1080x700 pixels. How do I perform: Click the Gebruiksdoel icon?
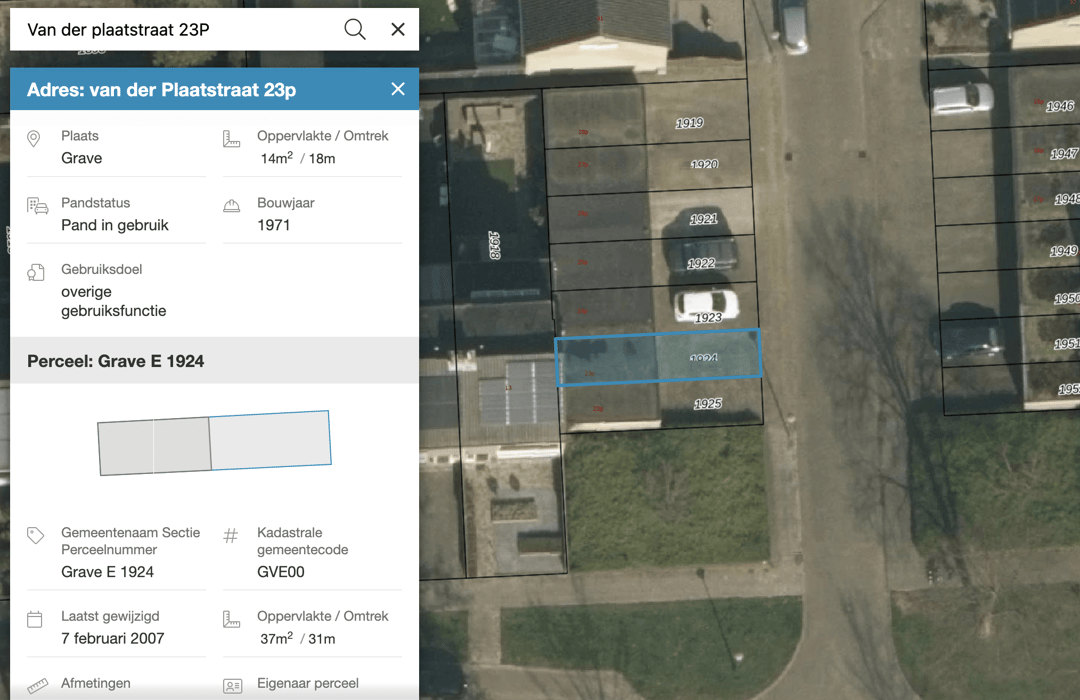[36, 272]
